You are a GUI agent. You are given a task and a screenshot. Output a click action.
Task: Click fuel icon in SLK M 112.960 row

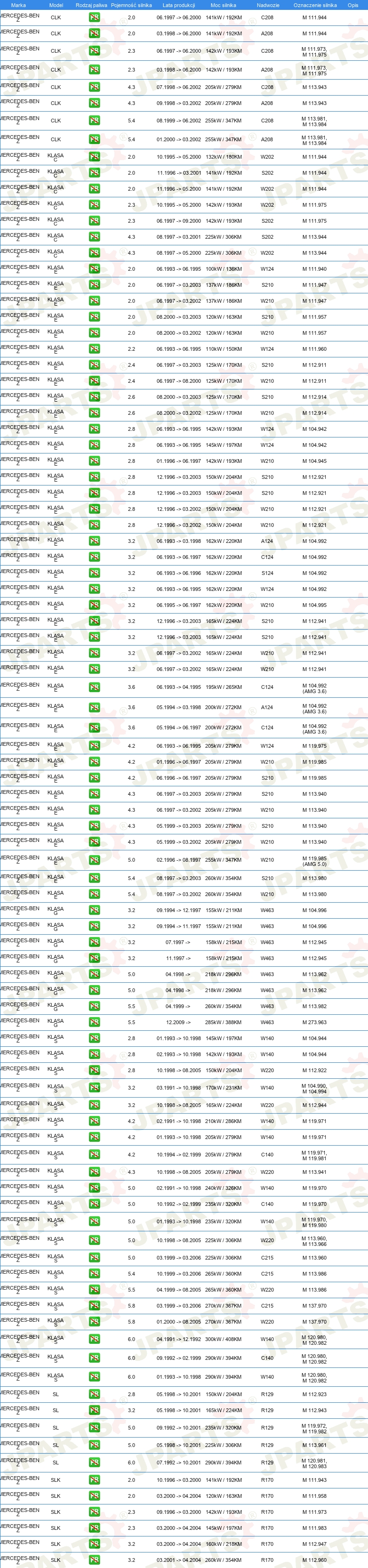click(94, 1560)
